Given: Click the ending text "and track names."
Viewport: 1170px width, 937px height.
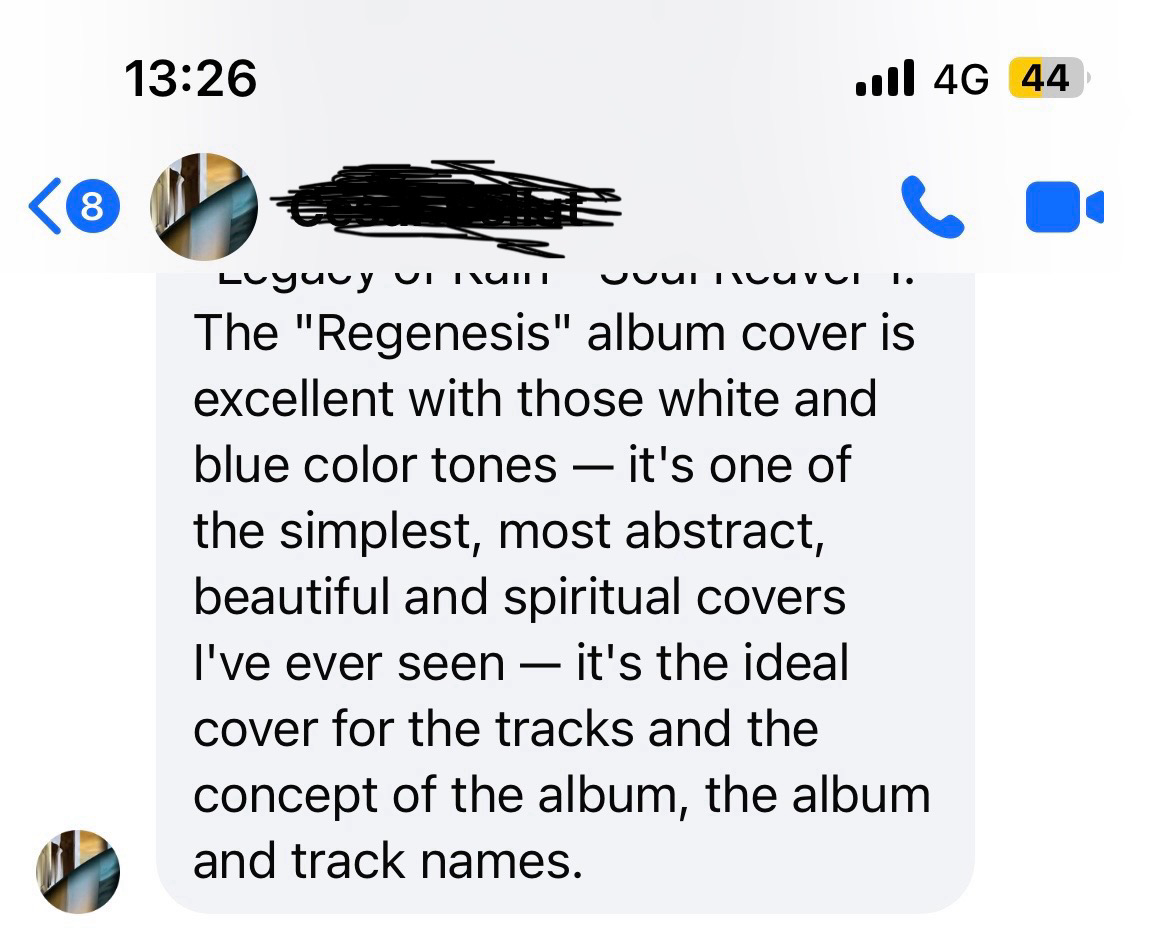Looking at the screenshot, I should [x=388, y=861].
